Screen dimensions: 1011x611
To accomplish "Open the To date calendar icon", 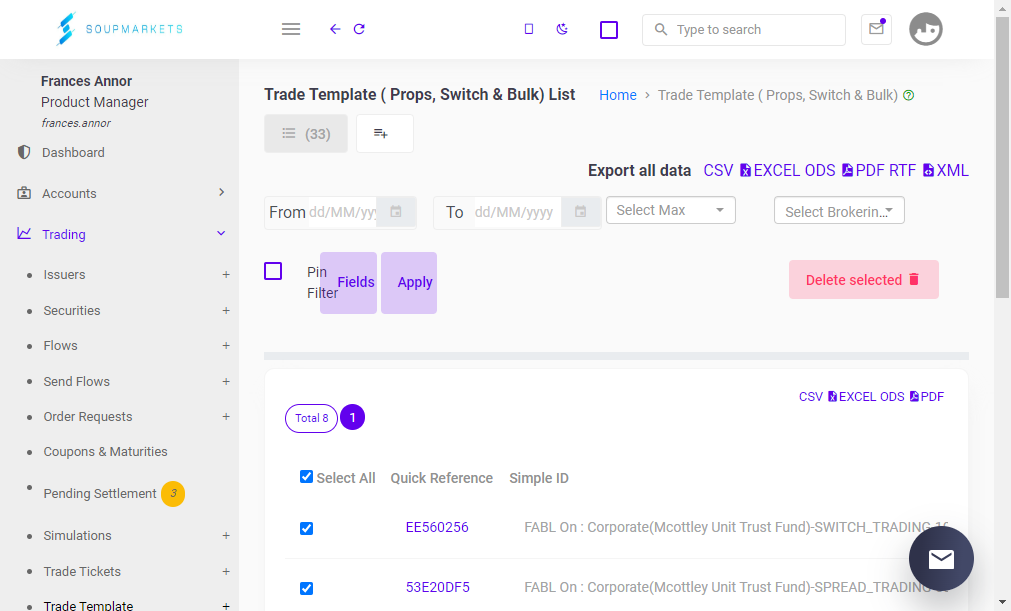I will (x=580, y=212).
